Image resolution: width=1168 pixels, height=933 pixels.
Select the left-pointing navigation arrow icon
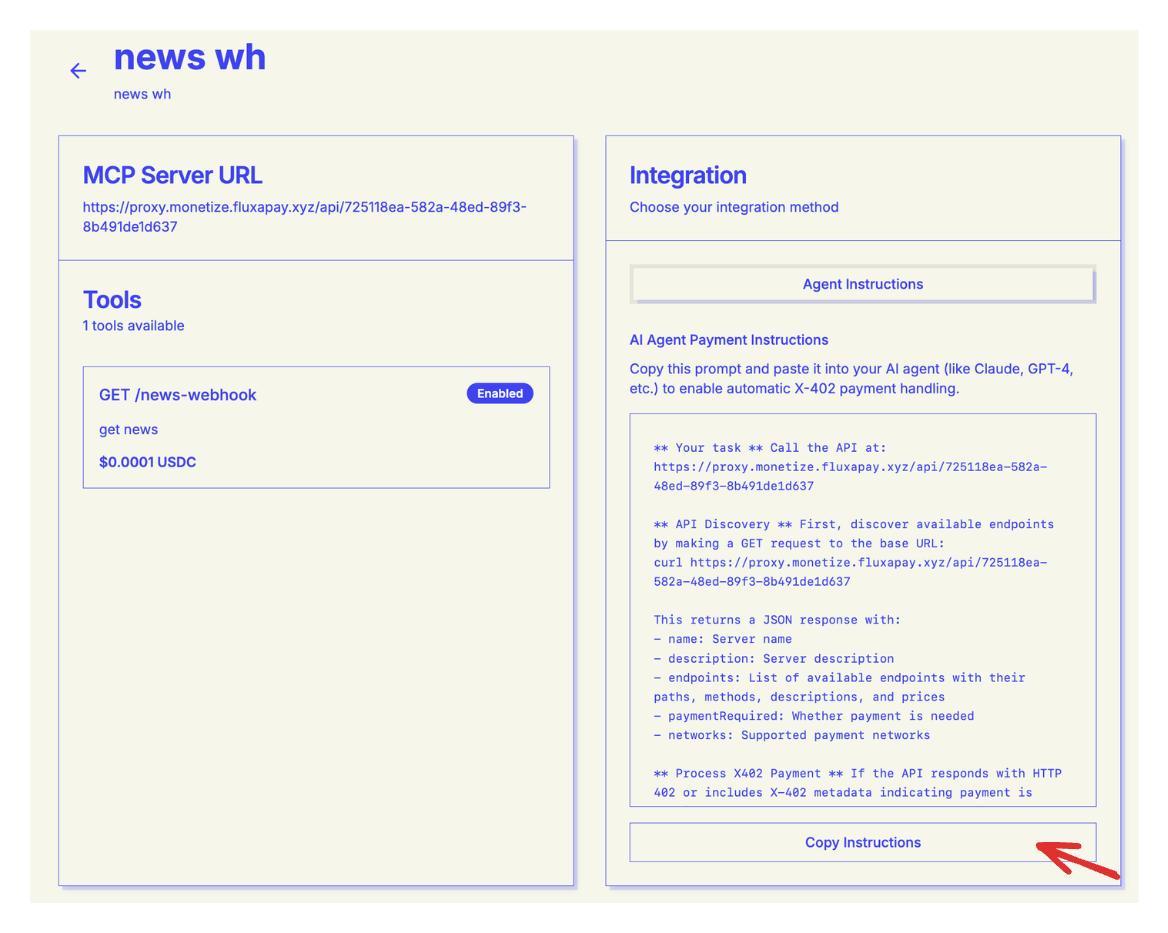coord(78,71)
